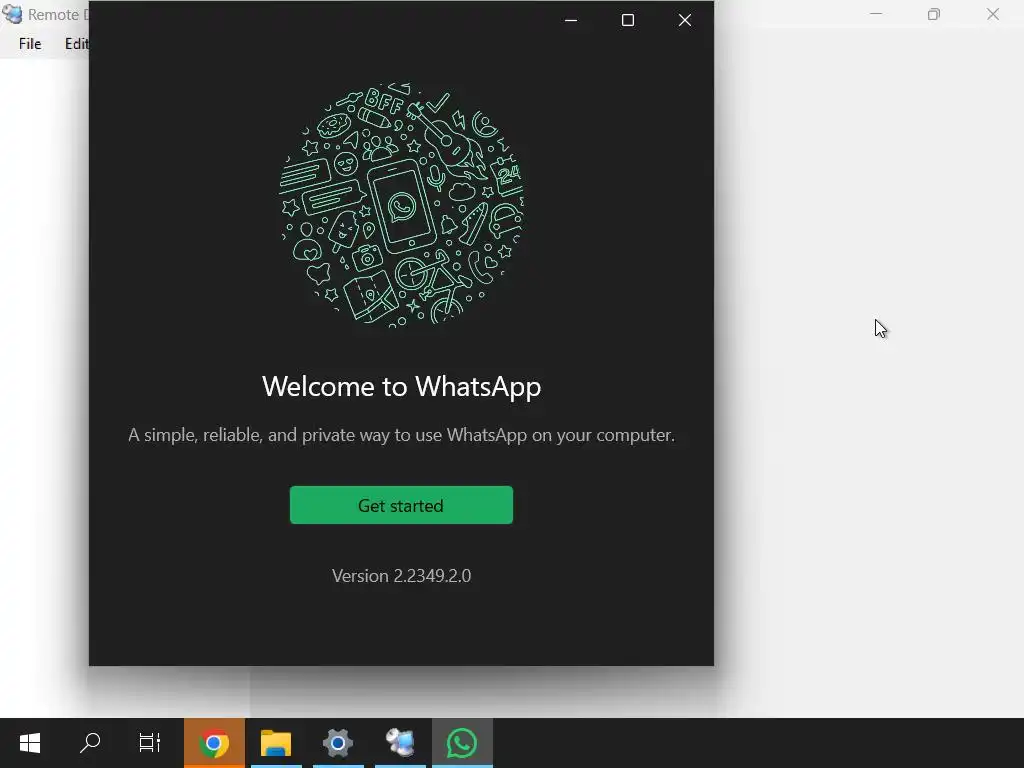Open the Settings gear app in taskbar

[338, 743]
